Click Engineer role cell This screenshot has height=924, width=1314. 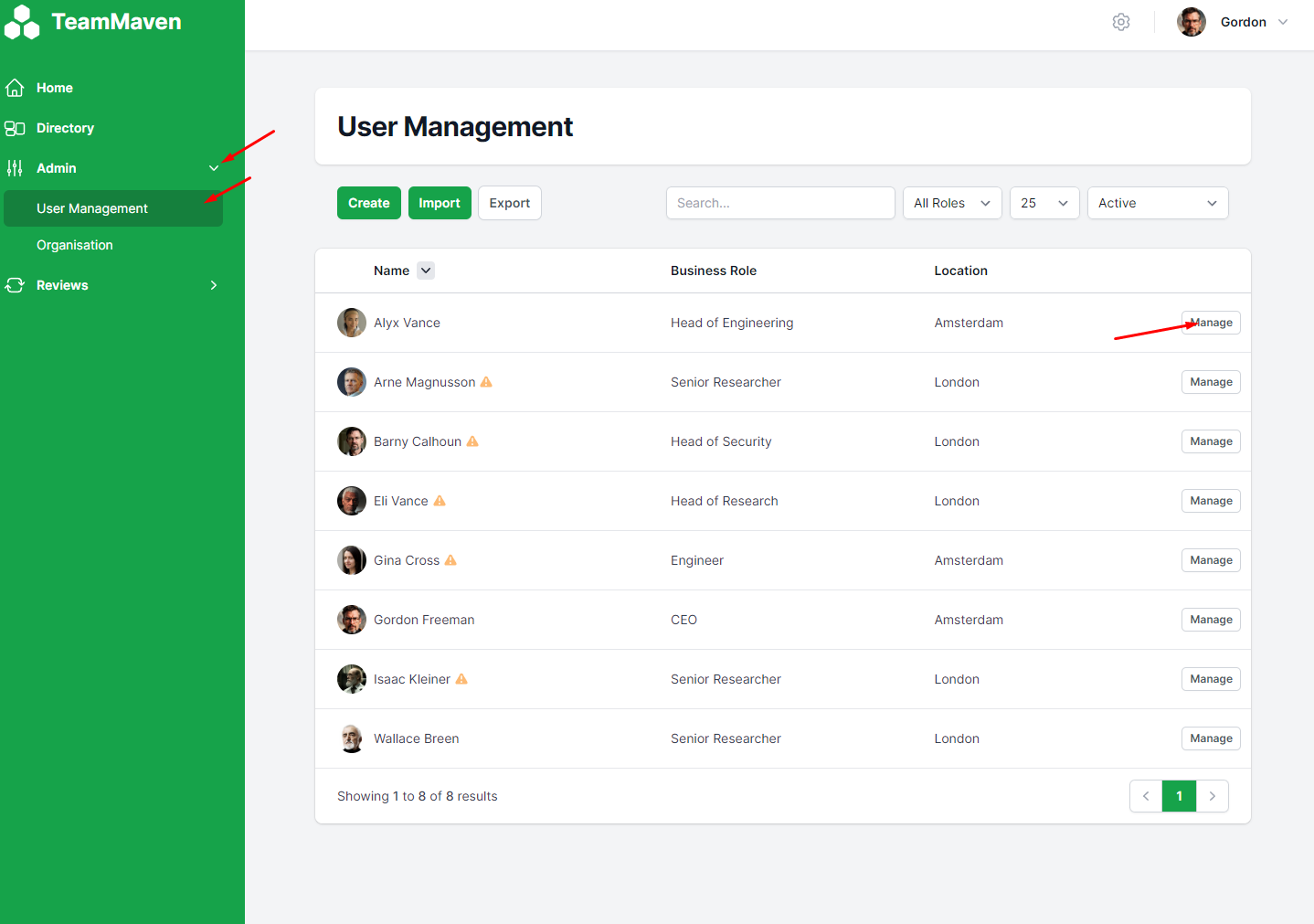coord(697,560)
